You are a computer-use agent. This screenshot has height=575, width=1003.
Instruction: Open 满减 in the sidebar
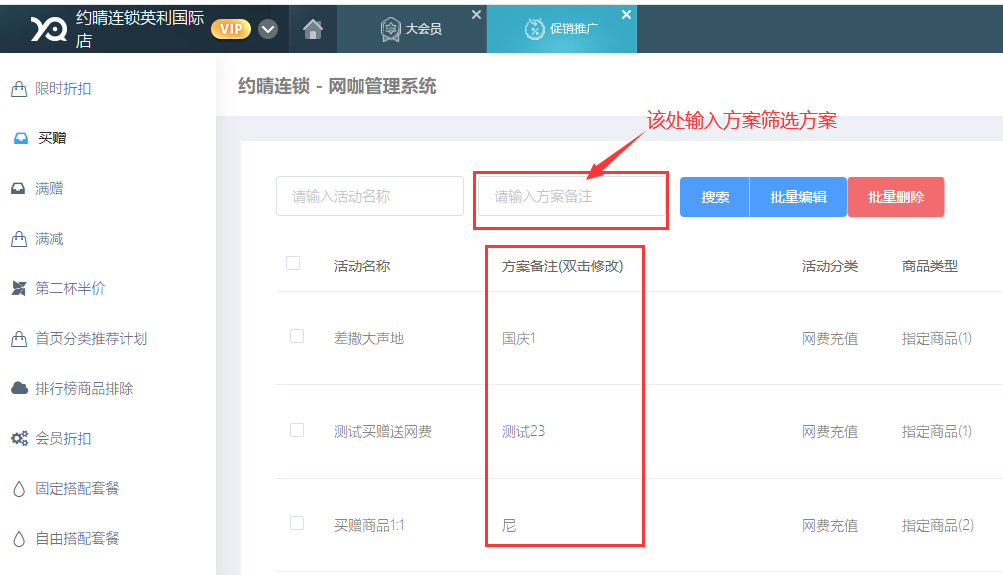pyautogui.click(x=49, y=239)
